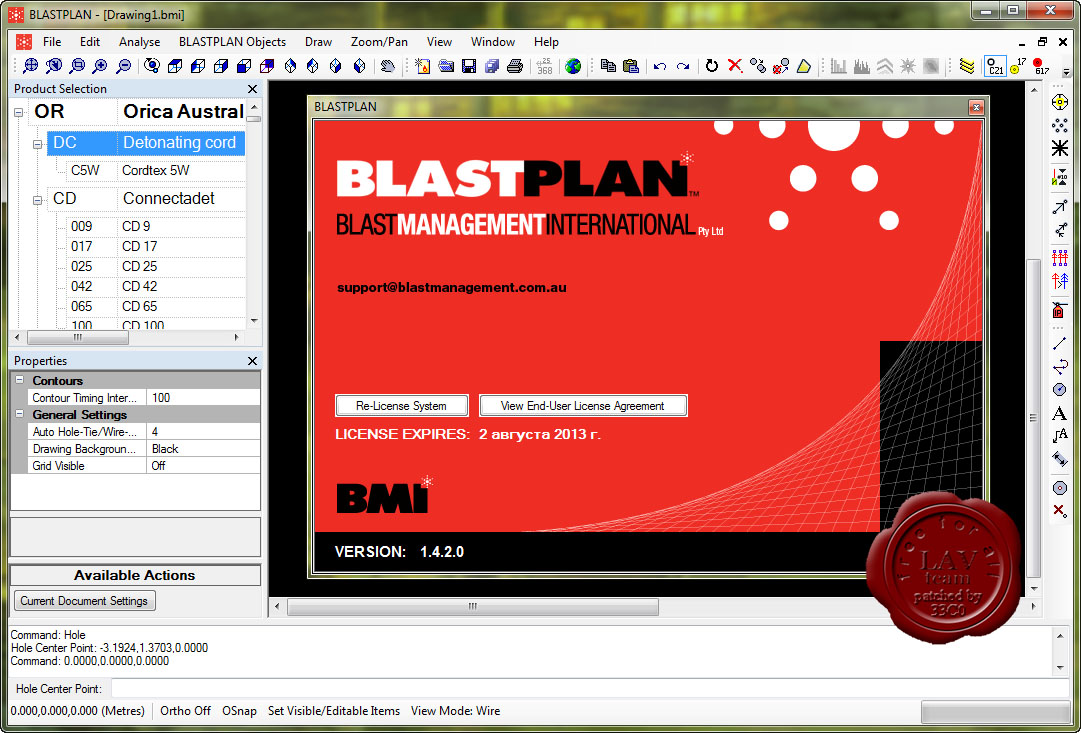Click Set Visible/Editable Items in status bar

[x=334, y=711]
